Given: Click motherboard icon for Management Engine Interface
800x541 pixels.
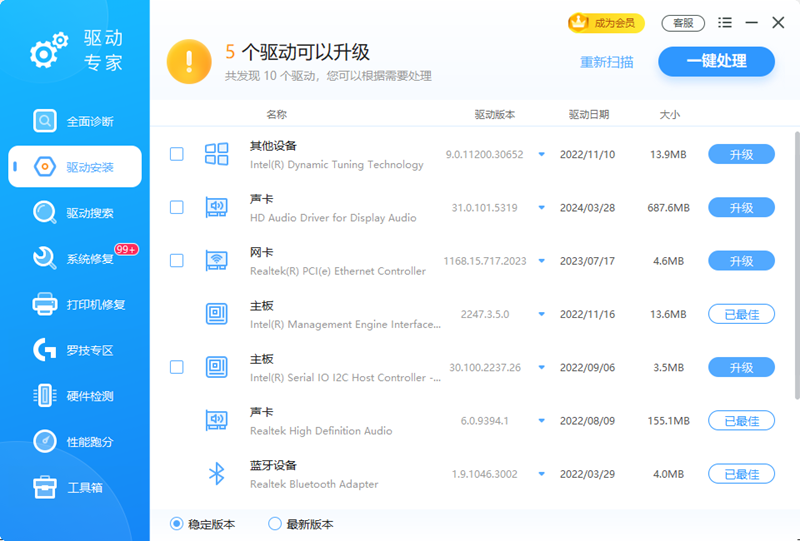Looking at the screenshot, I should point(216,314).
